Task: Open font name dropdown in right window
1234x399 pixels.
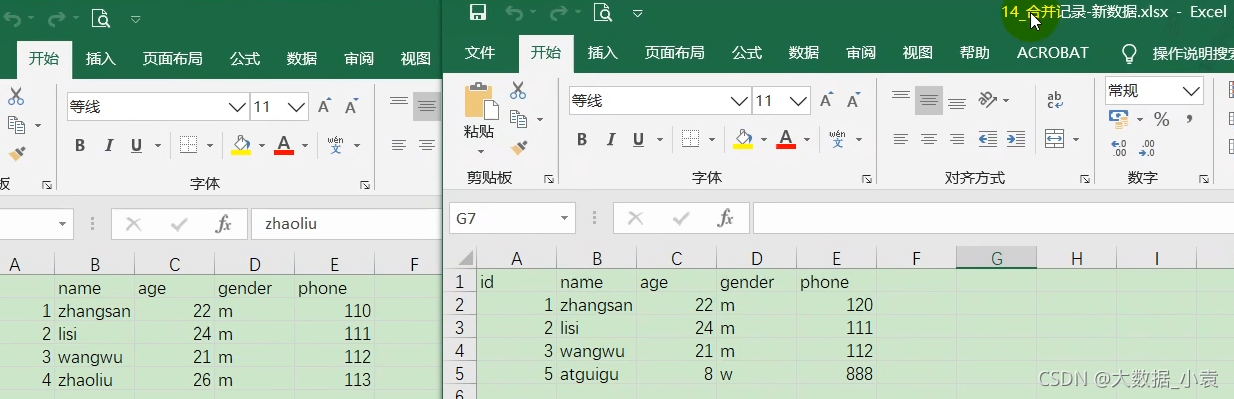Action: (x=740, y=100)
